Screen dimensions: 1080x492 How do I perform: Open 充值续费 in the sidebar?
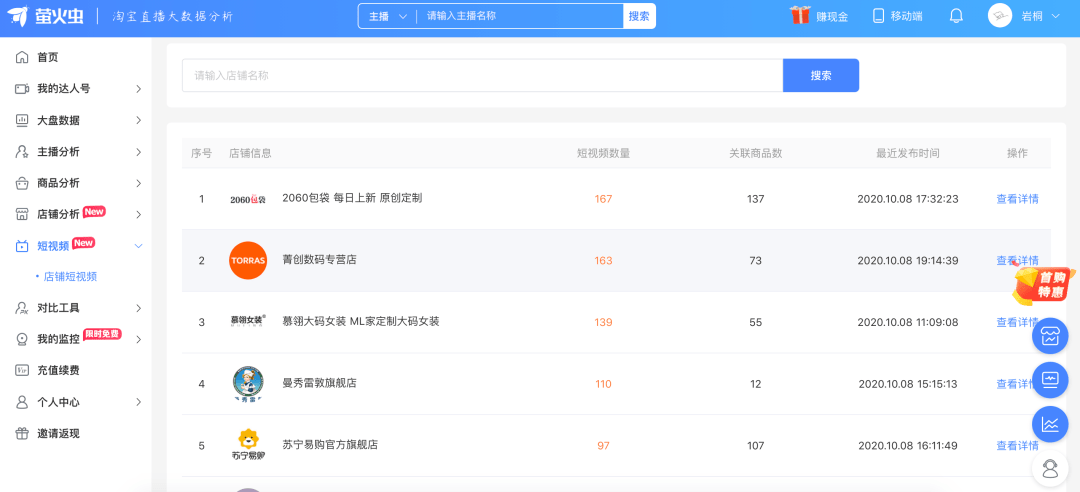tap(58, 370)
